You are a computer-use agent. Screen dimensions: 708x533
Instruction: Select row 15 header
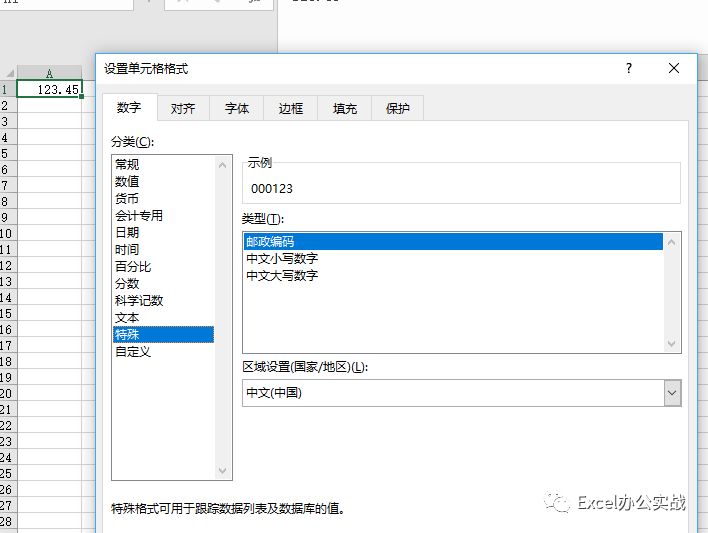[x=8, y=313]
